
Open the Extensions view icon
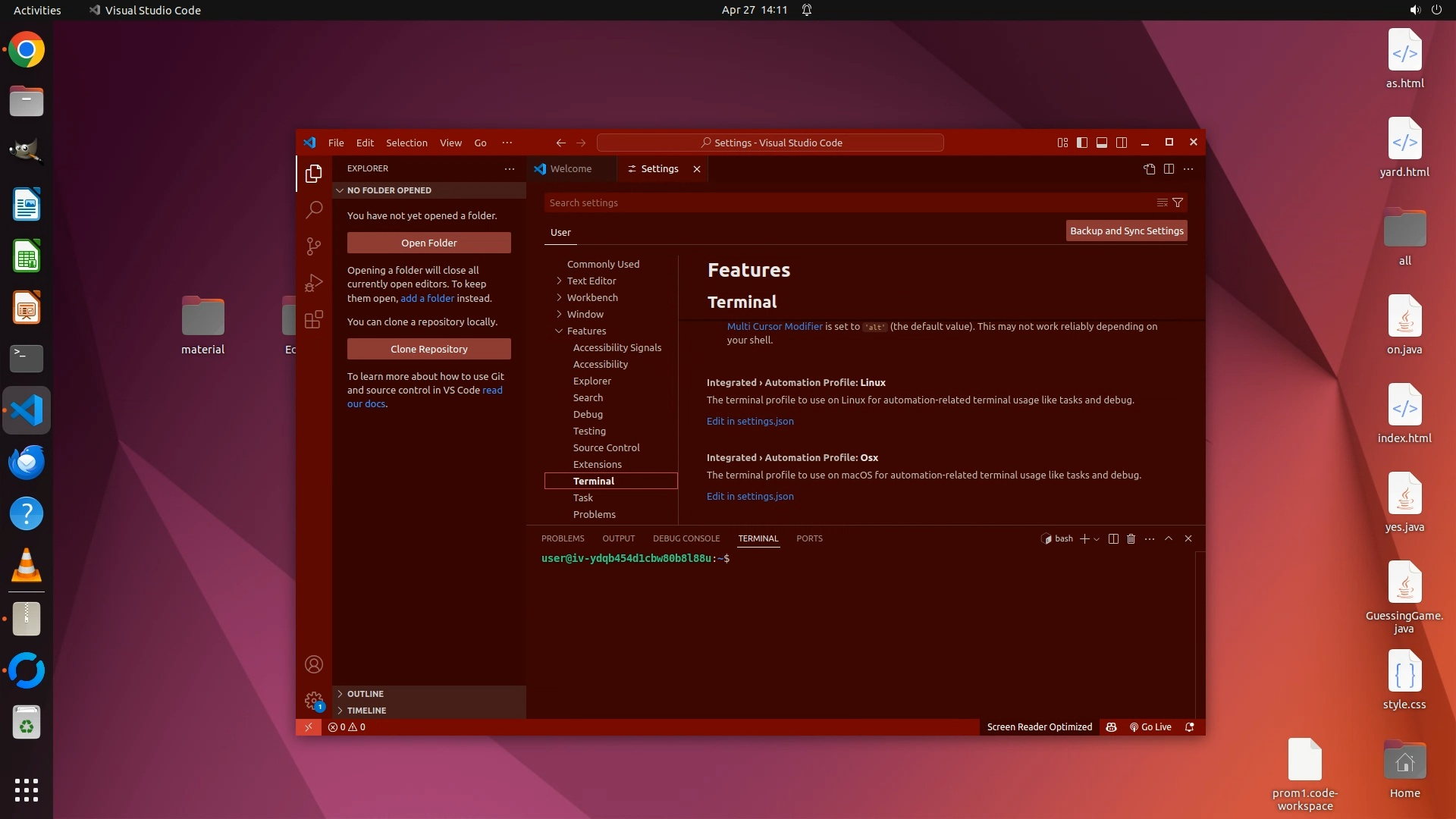[314, 319]
